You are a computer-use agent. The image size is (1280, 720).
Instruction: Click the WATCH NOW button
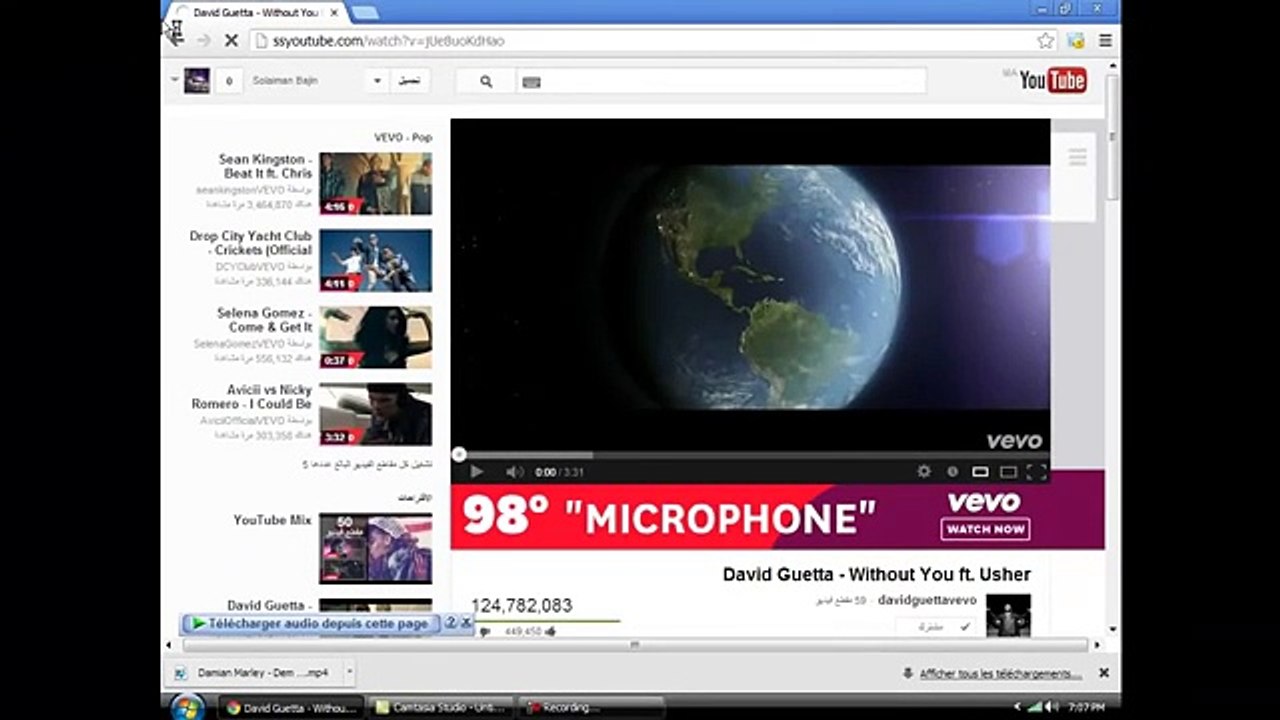pos(985,529)
